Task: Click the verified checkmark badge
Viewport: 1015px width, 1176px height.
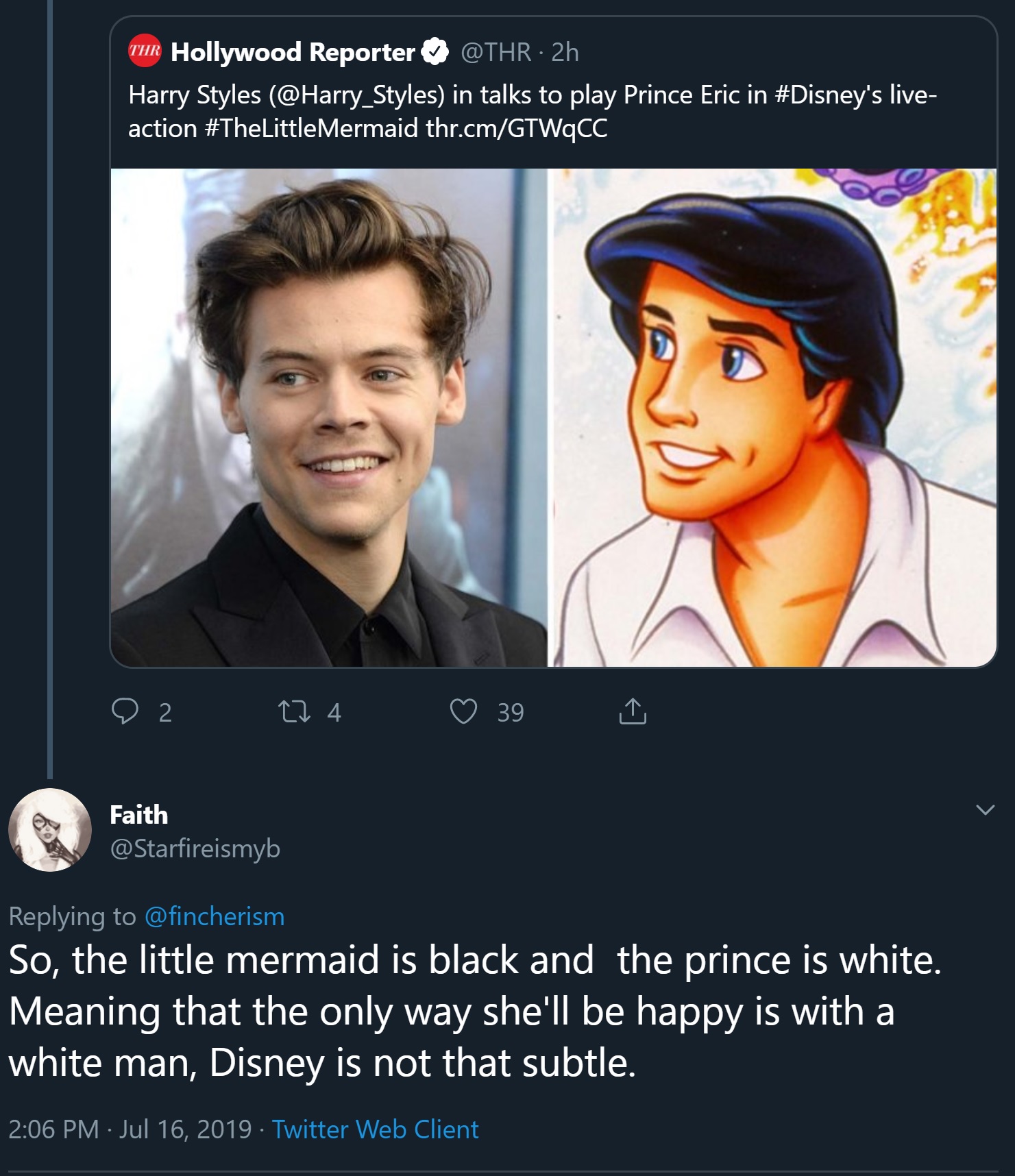Action: pos(435,52)
